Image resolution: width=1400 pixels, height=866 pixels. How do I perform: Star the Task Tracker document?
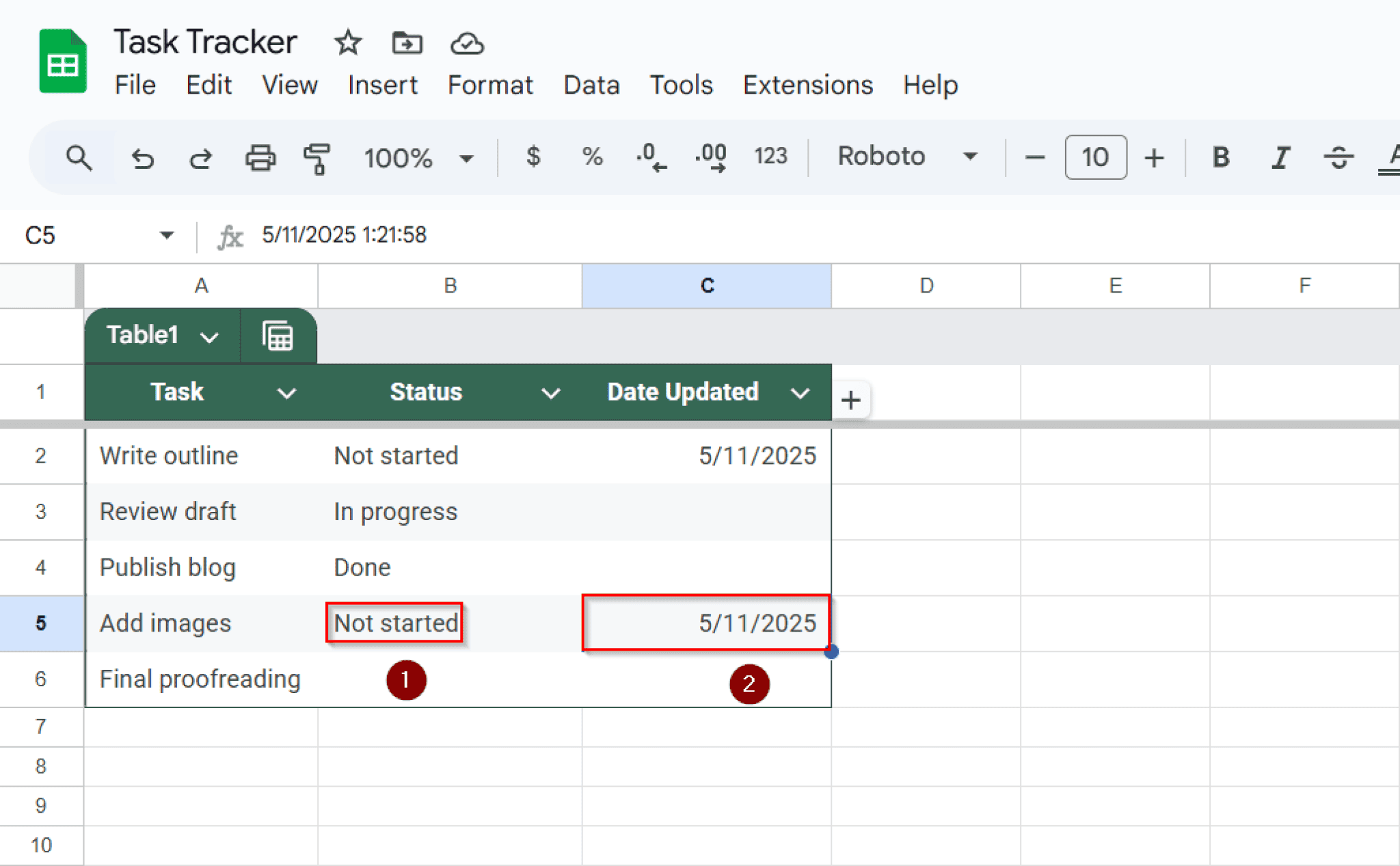(347, 43)
